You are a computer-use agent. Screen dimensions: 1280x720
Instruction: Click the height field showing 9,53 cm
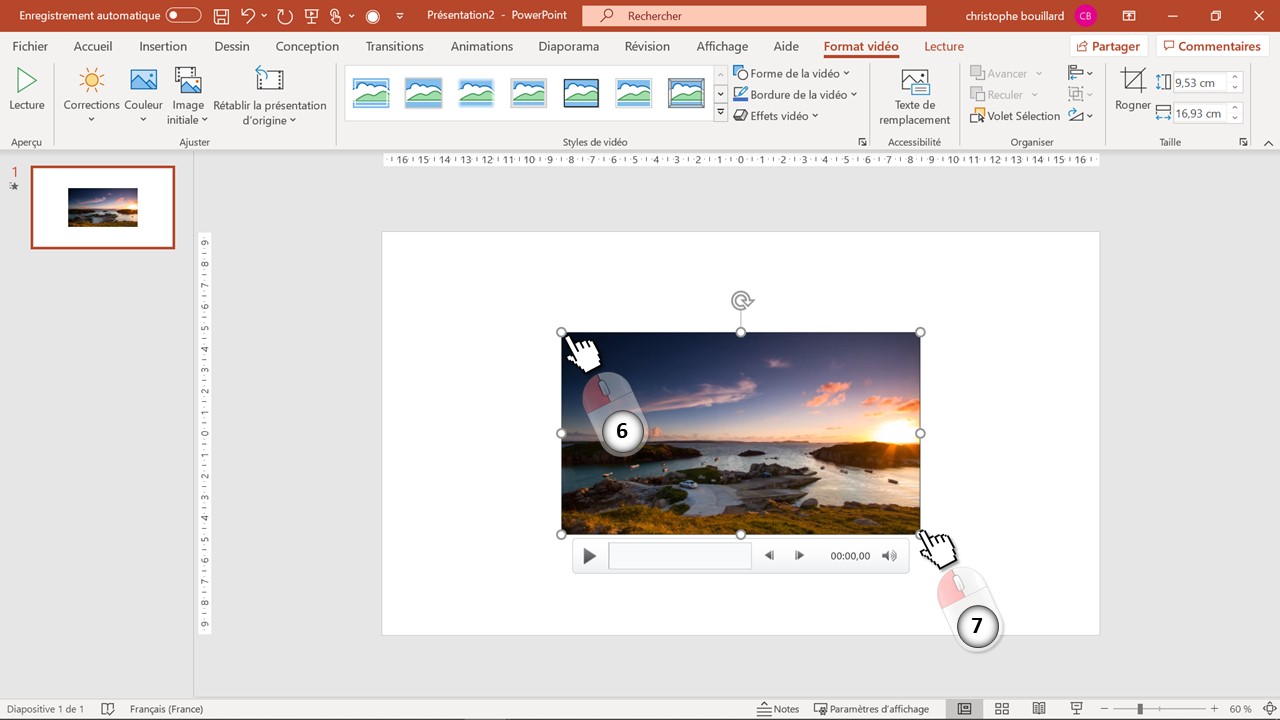click(1200, 82)
